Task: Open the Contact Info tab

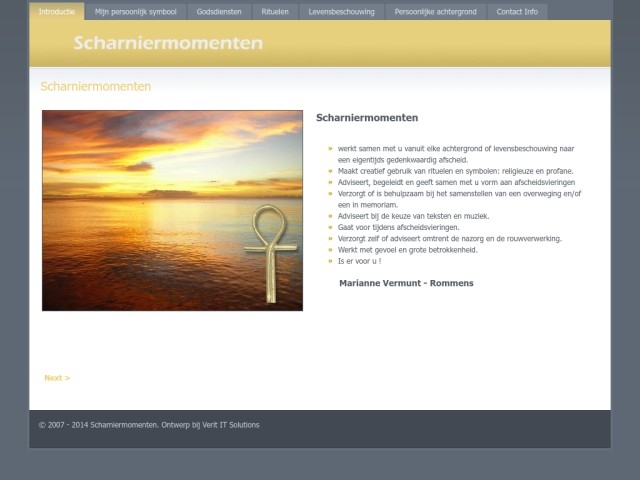Action: pyautogui.click(x=517, y=12)
